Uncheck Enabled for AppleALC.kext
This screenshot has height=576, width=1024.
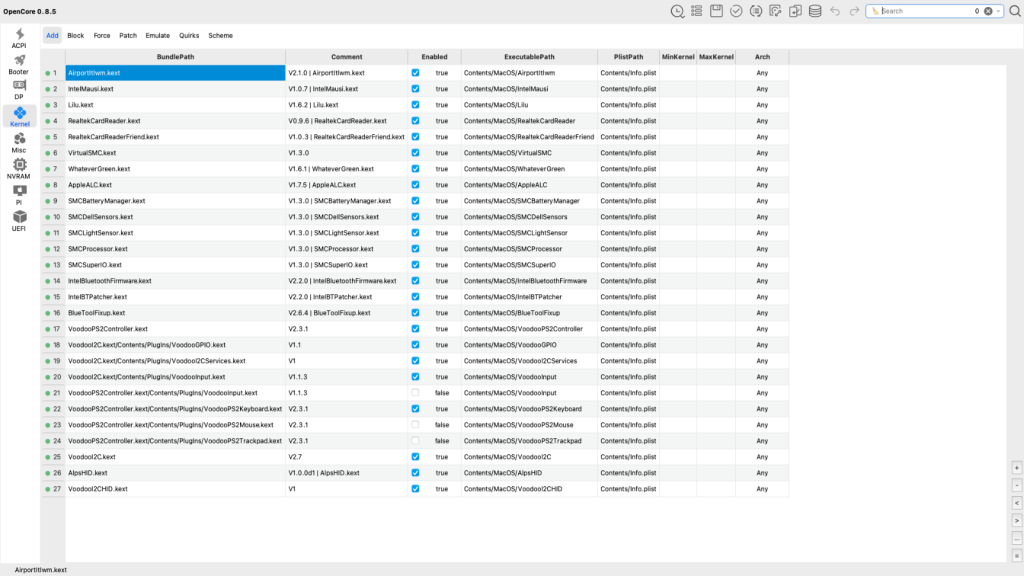tap(415, 185)
